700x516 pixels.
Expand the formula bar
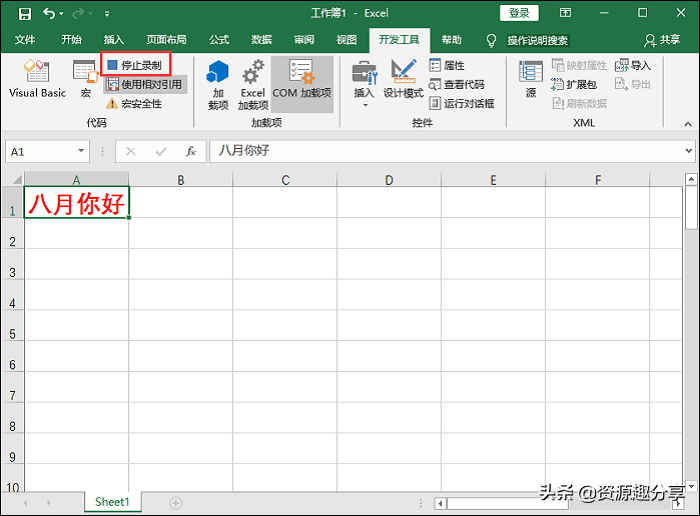tap(689, 151)
